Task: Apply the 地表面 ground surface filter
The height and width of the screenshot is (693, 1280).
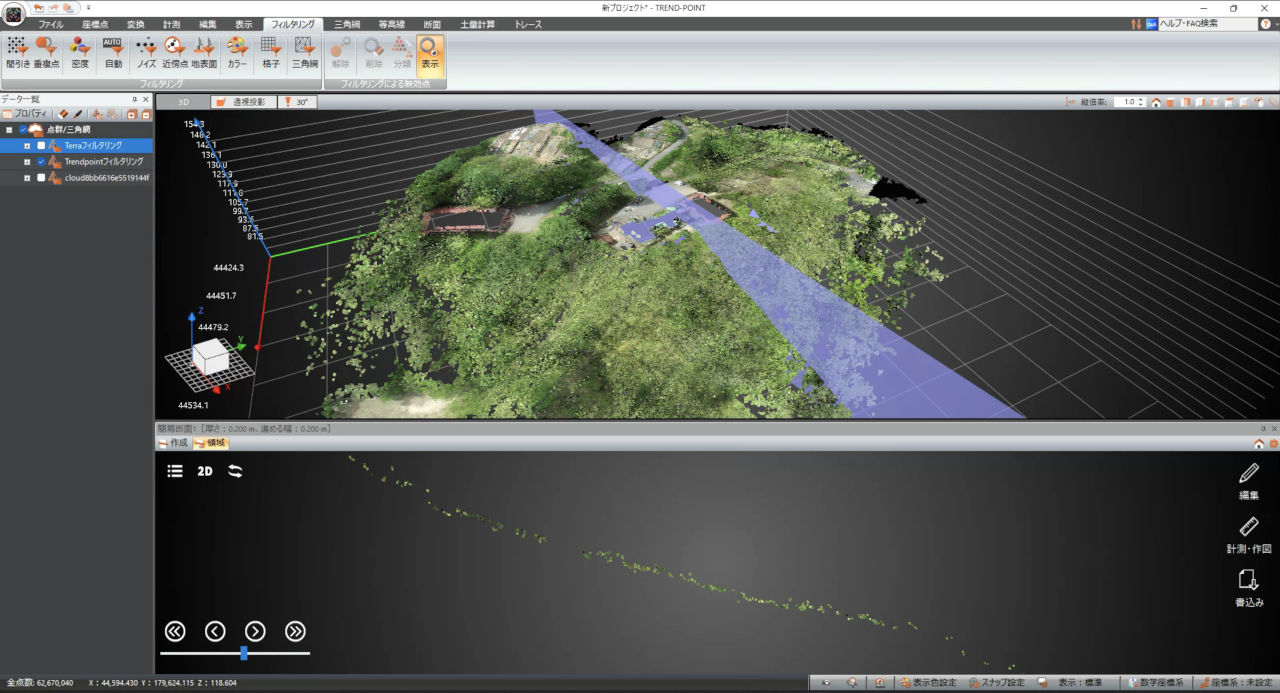Action: pyautogui.click(x=204, y=52)
